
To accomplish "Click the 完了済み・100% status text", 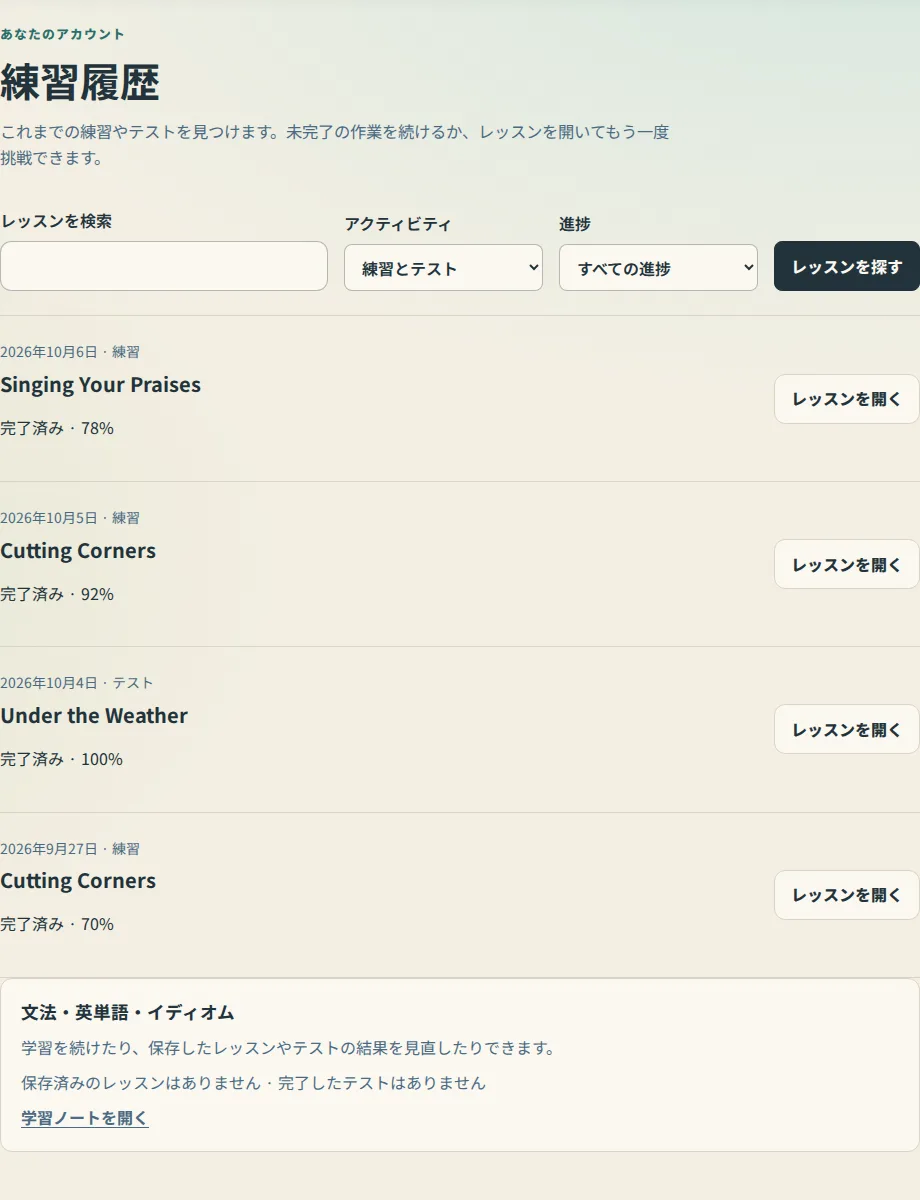I will click(x=61, y=759).
